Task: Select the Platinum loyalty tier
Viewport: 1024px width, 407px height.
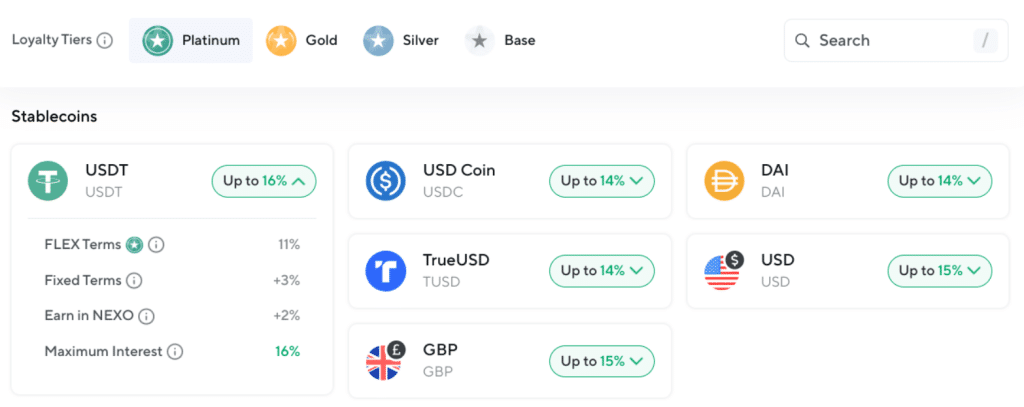Action: pyautogui.click(x=191, y=41)
